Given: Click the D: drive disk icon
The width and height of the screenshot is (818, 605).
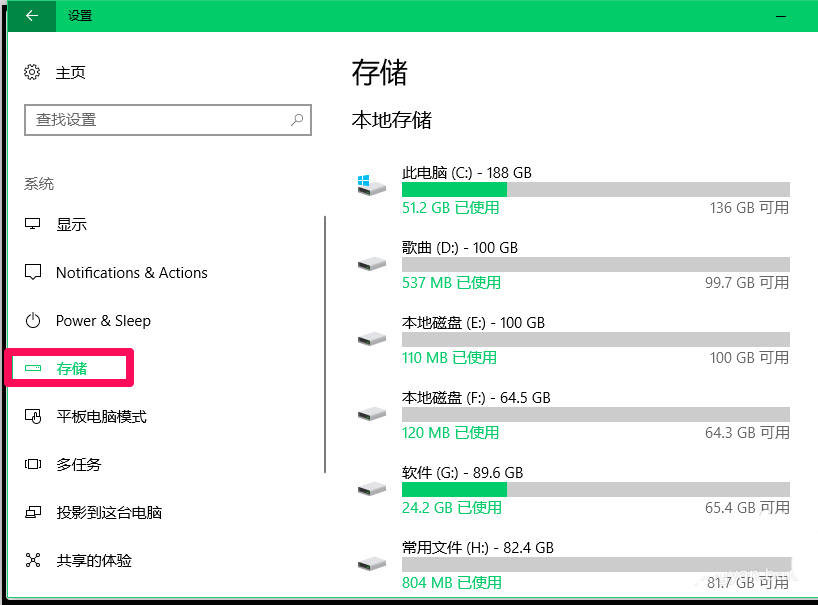Looking at the screenshot, I should click(371, 264).
